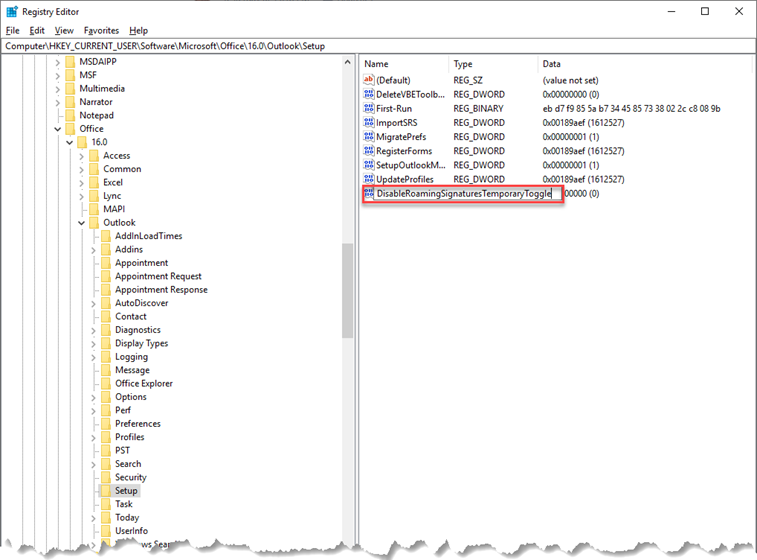Click the UserInfo folder icon
Image resolution: width=757 pixels, height=560 pixels.
click(106, 531)
